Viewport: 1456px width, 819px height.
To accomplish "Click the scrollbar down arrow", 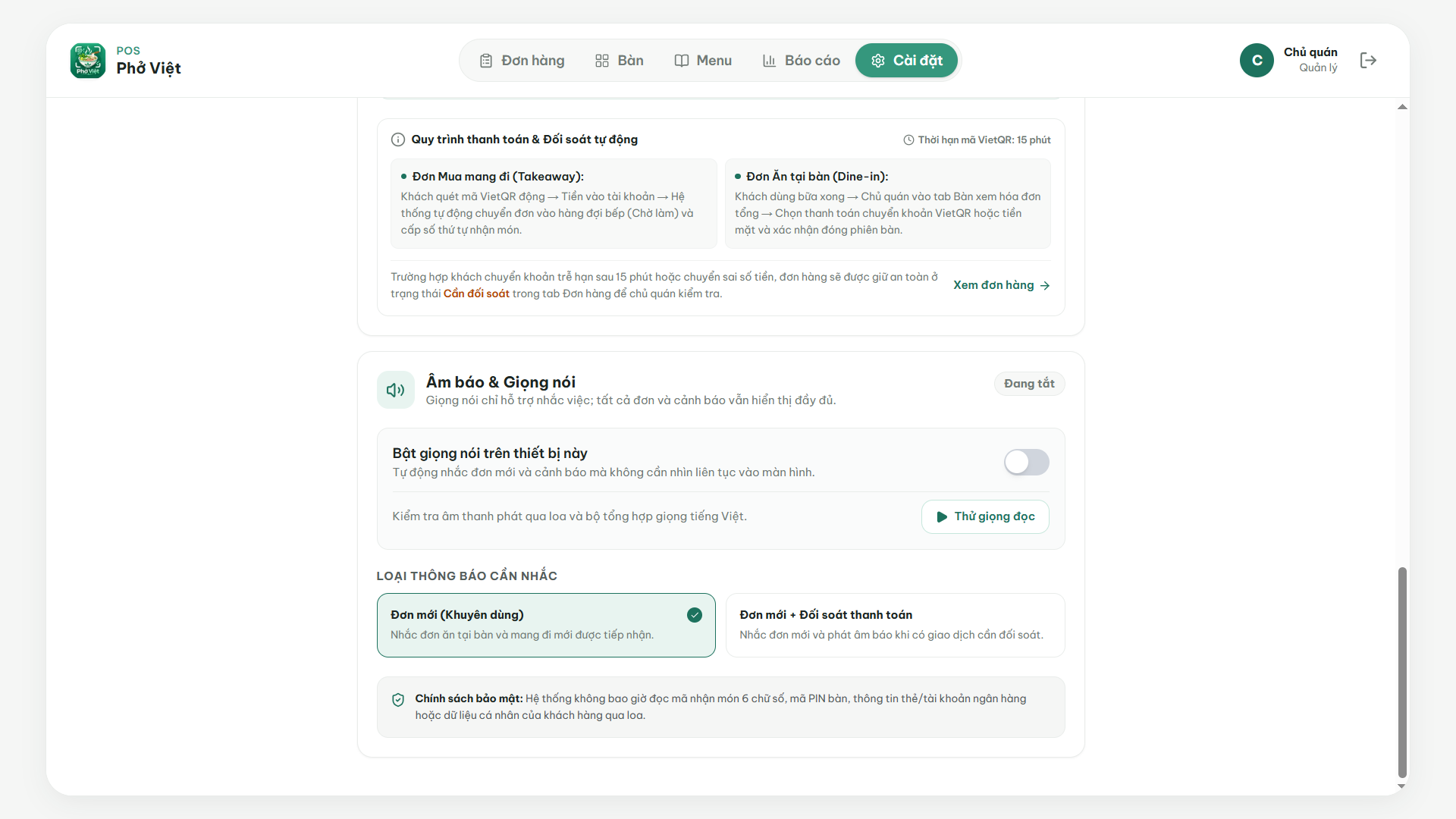I will click(x=1402, y=786).
